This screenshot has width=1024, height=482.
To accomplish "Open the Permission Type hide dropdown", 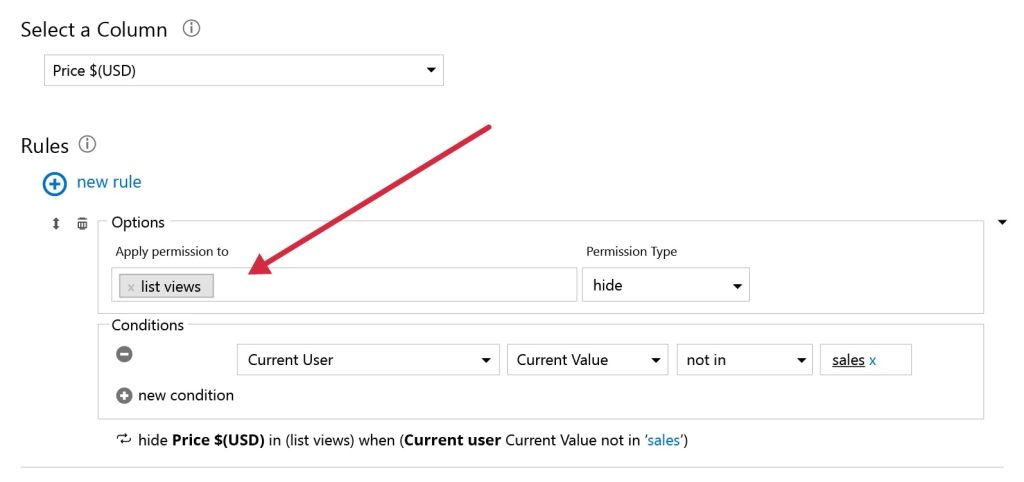I will 666,285.
